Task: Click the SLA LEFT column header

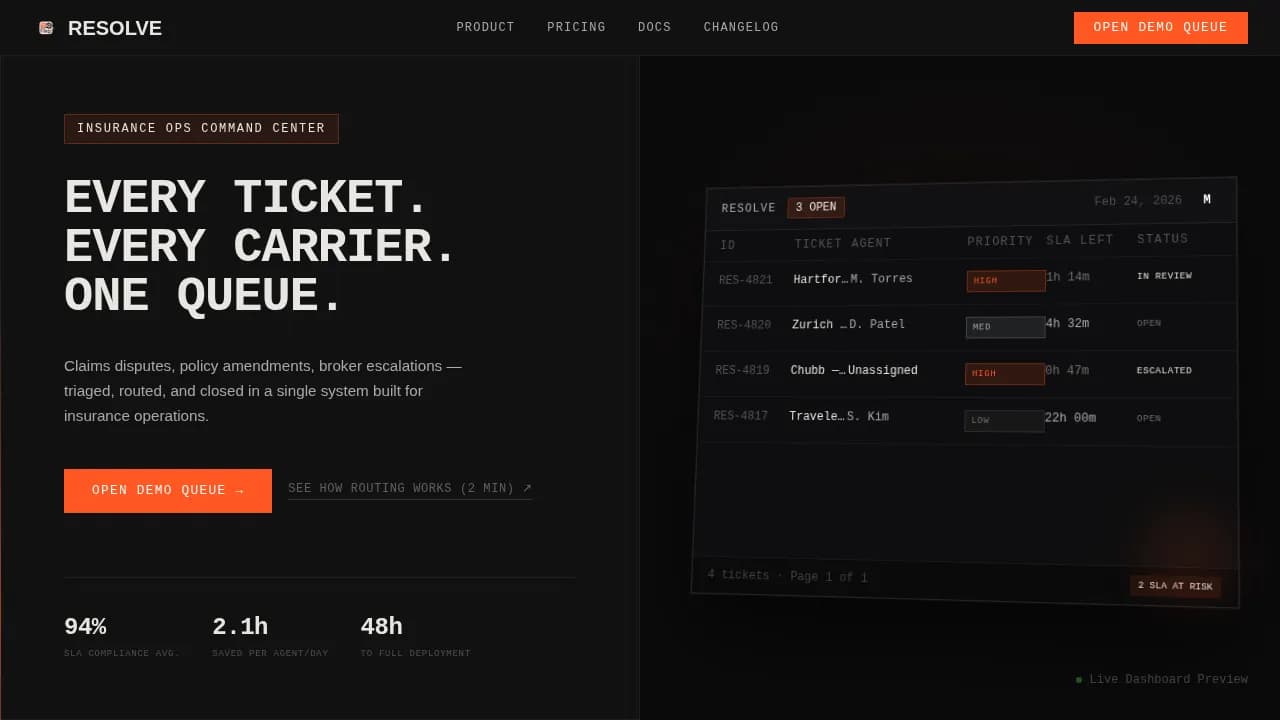Action: 1080,241
